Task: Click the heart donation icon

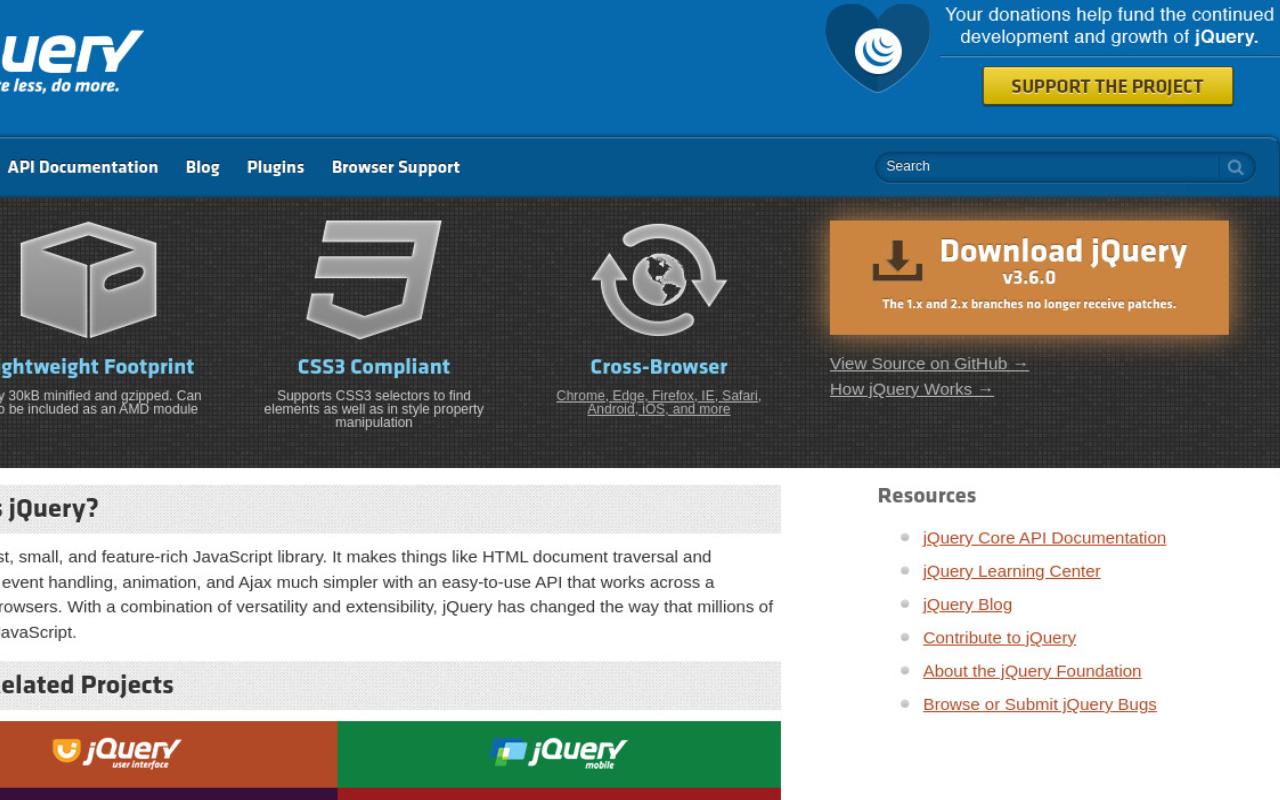Action: 877,47
